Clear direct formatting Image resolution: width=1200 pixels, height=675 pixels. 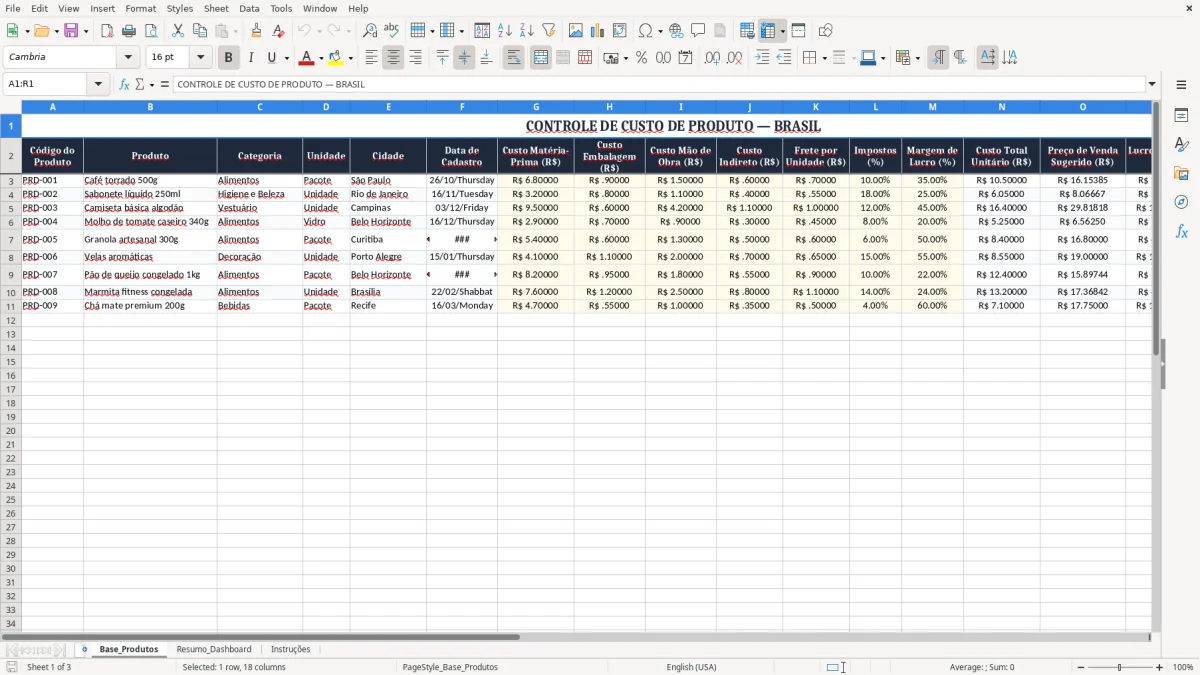tap(278, 31)
